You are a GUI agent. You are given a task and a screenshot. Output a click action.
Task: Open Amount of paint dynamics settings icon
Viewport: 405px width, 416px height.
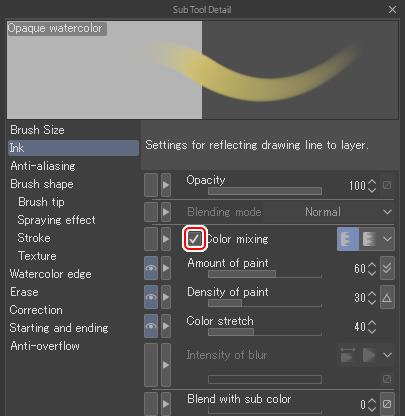coord(387,268)
